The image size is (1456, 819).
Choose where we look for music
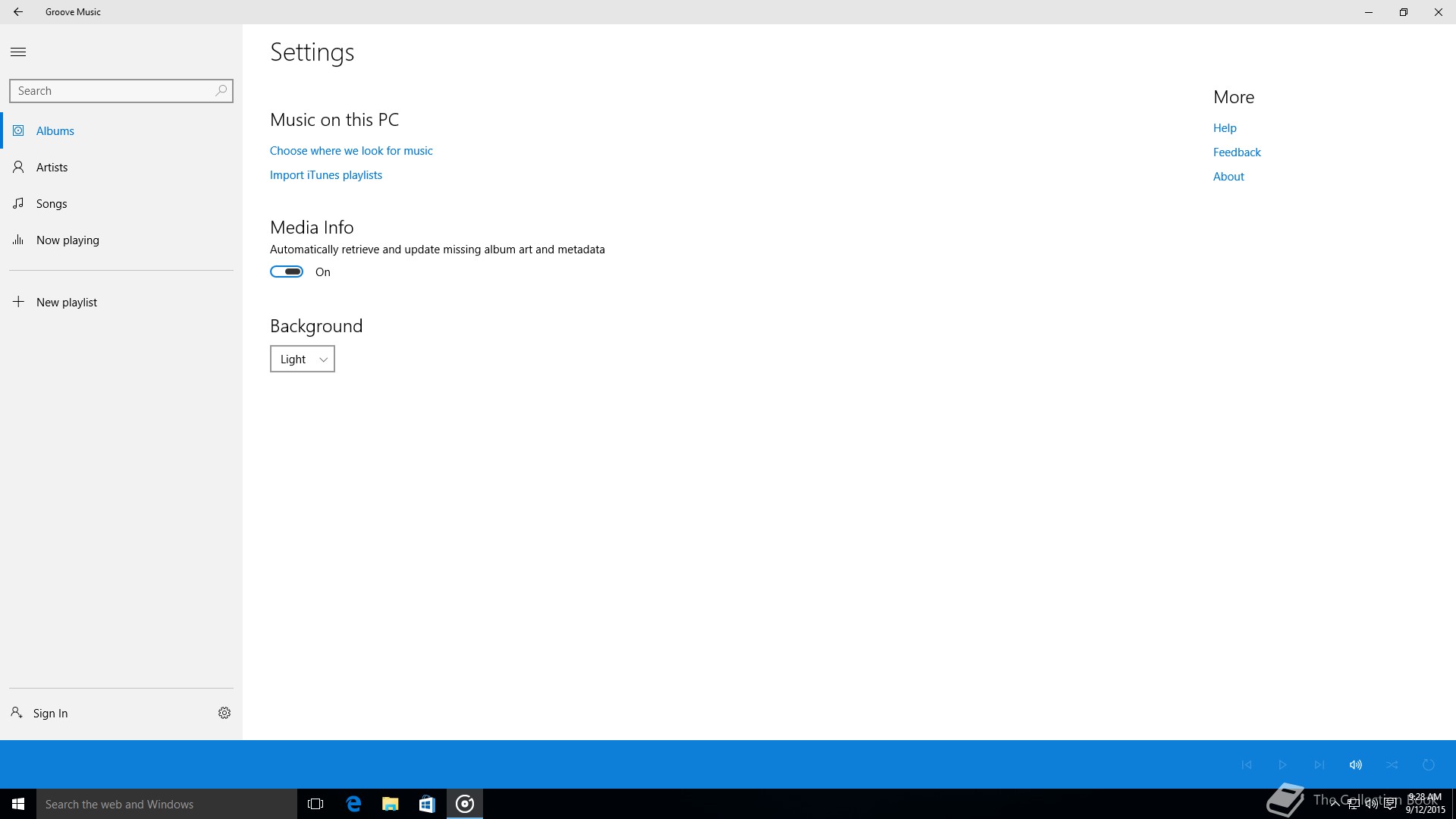[x=351, y=151]
